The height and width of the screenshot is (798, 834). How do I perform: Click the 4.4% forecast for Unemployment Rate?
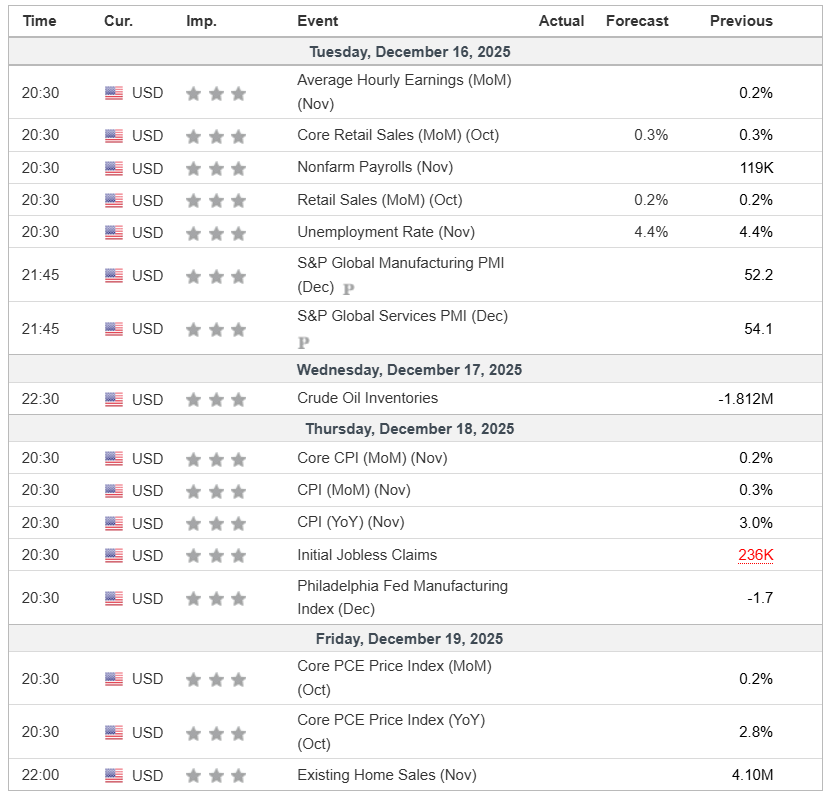point(651,232)
